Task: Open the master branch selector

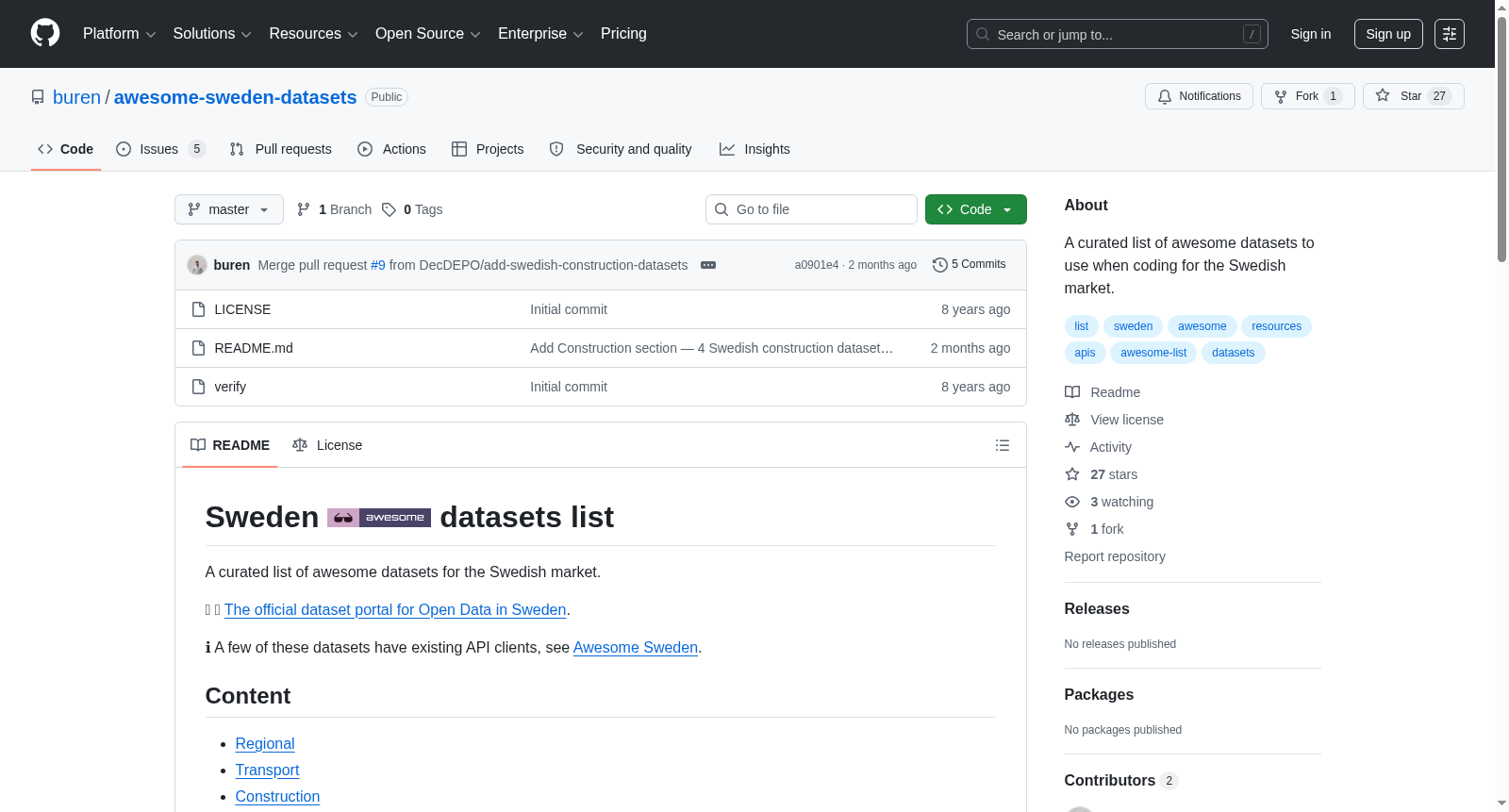Action: (x=229, y=209)
